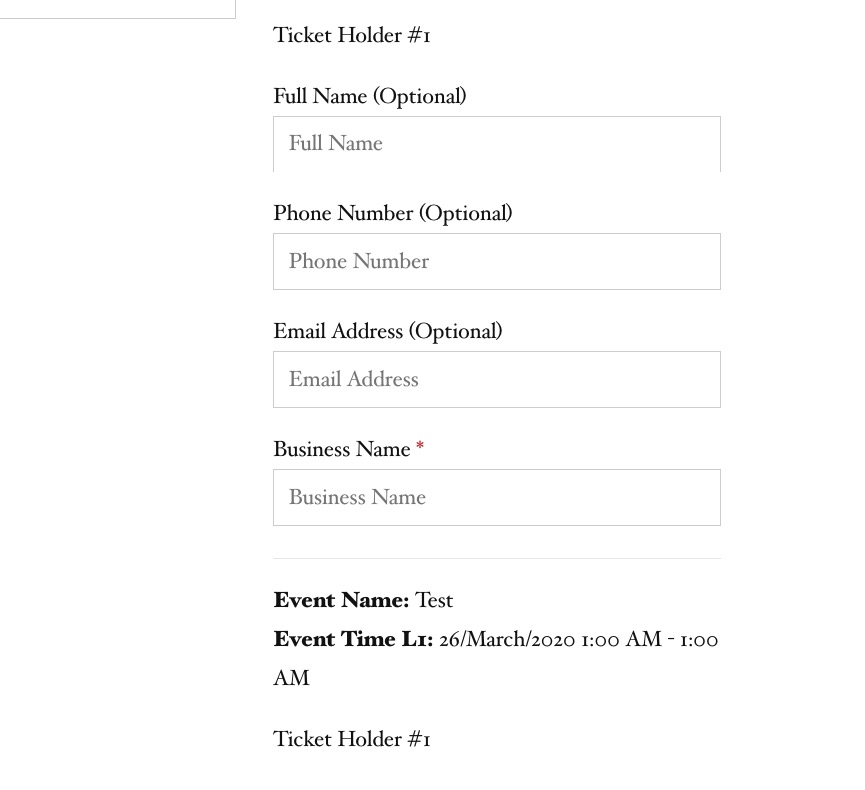Click the bold "Event Time L1:" label
Viewport: 865px width, 790px height.
353,640
